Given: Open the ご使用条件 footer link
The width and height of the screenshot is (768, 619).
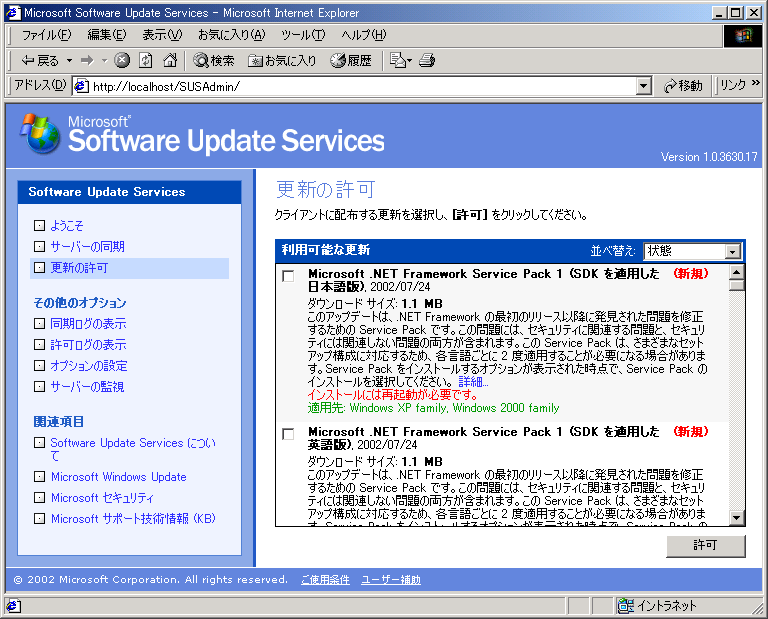Looking at the screenshot, I should point(325,580).
